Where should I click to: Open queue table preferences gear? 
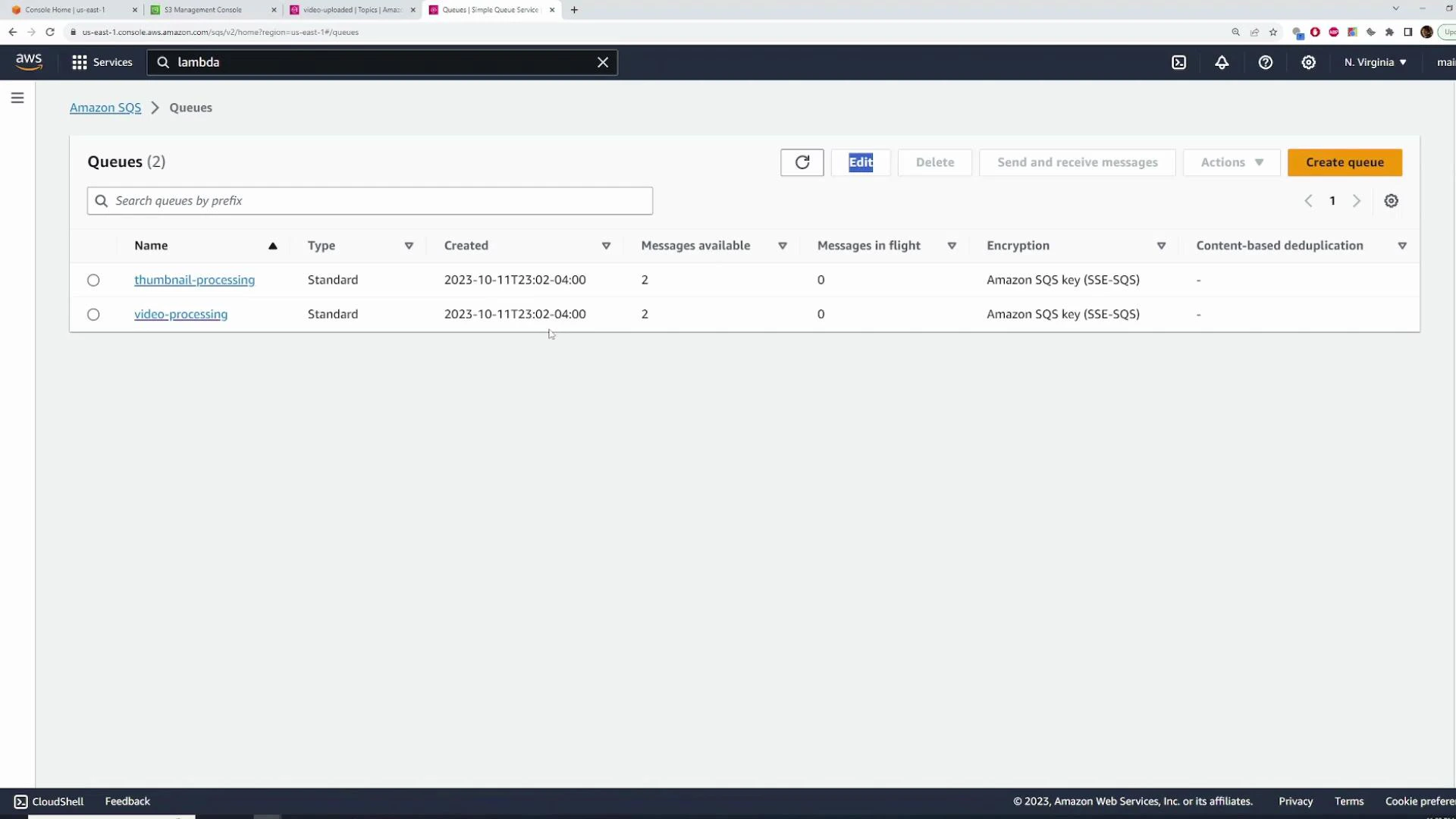coord(1391,200)
